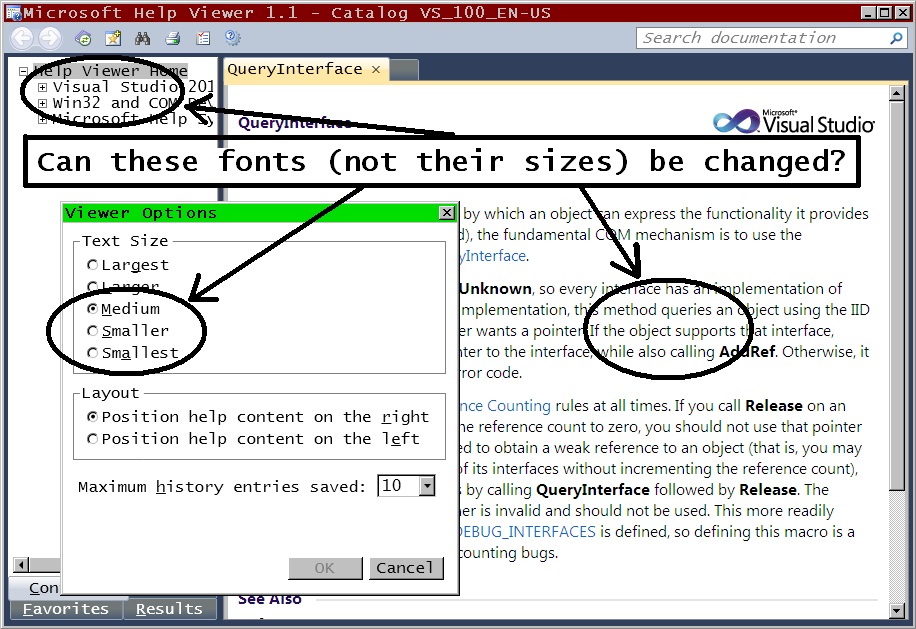Select position help content on the left
This screenshot has width=916, height=629.
[x=92, y=438]
